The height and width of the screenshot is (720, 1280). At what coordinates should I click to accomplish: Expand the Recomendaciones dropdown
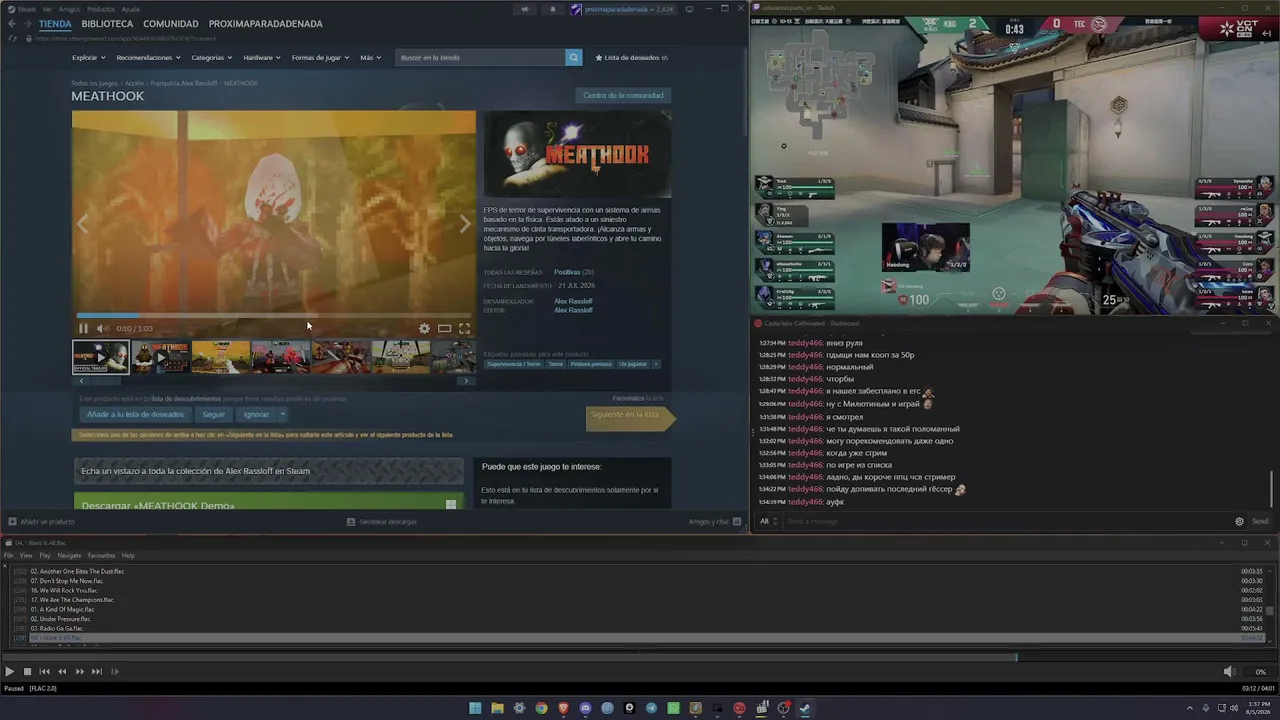point(148,57)
